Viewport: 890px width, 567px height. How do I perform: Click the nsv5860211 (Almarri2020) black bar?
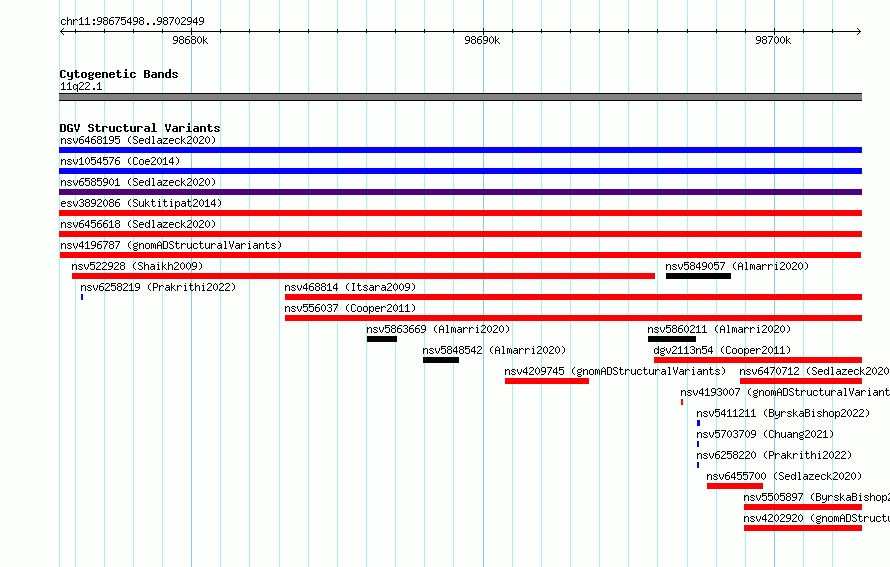pyautogui.click(x=672, y=339)
